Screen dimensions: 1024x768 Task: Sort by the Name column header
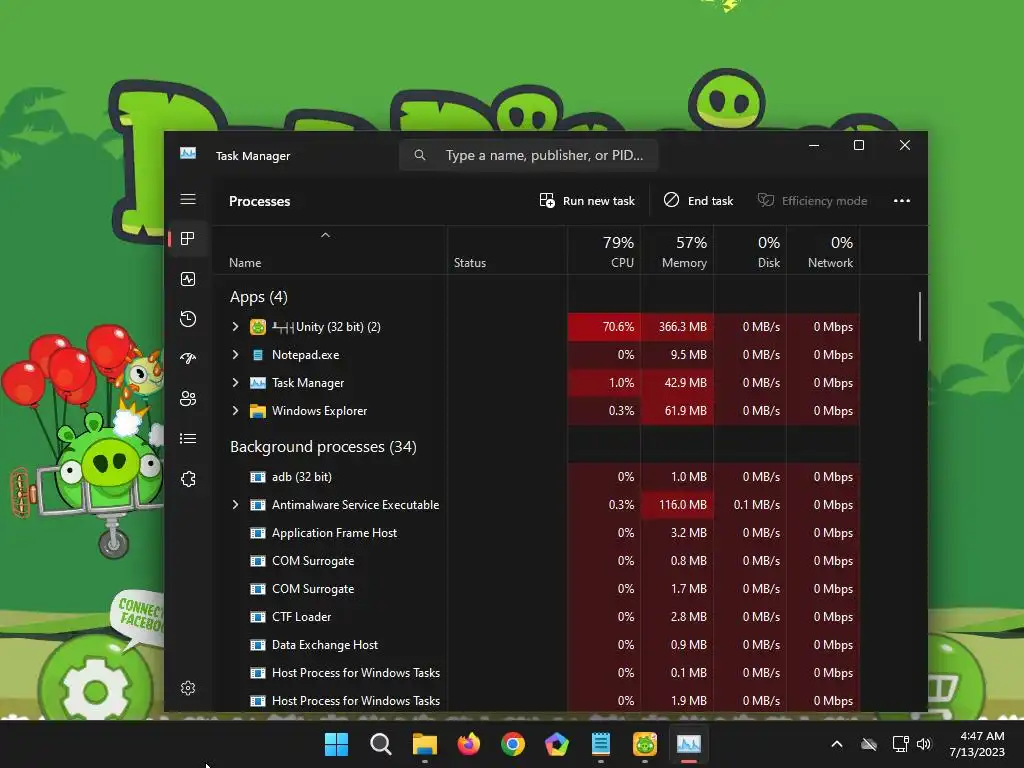tap(330, 251)
